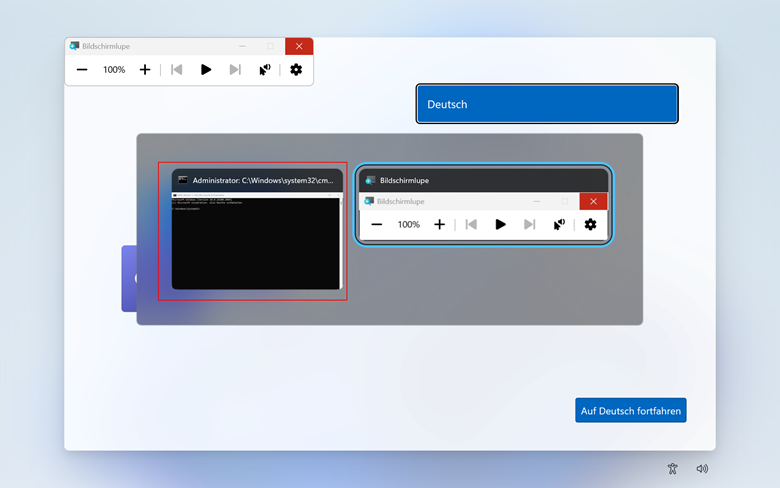
Task: Skip to next sentence in Bildschirmlupe window toolbar
Action: (235, 70)
